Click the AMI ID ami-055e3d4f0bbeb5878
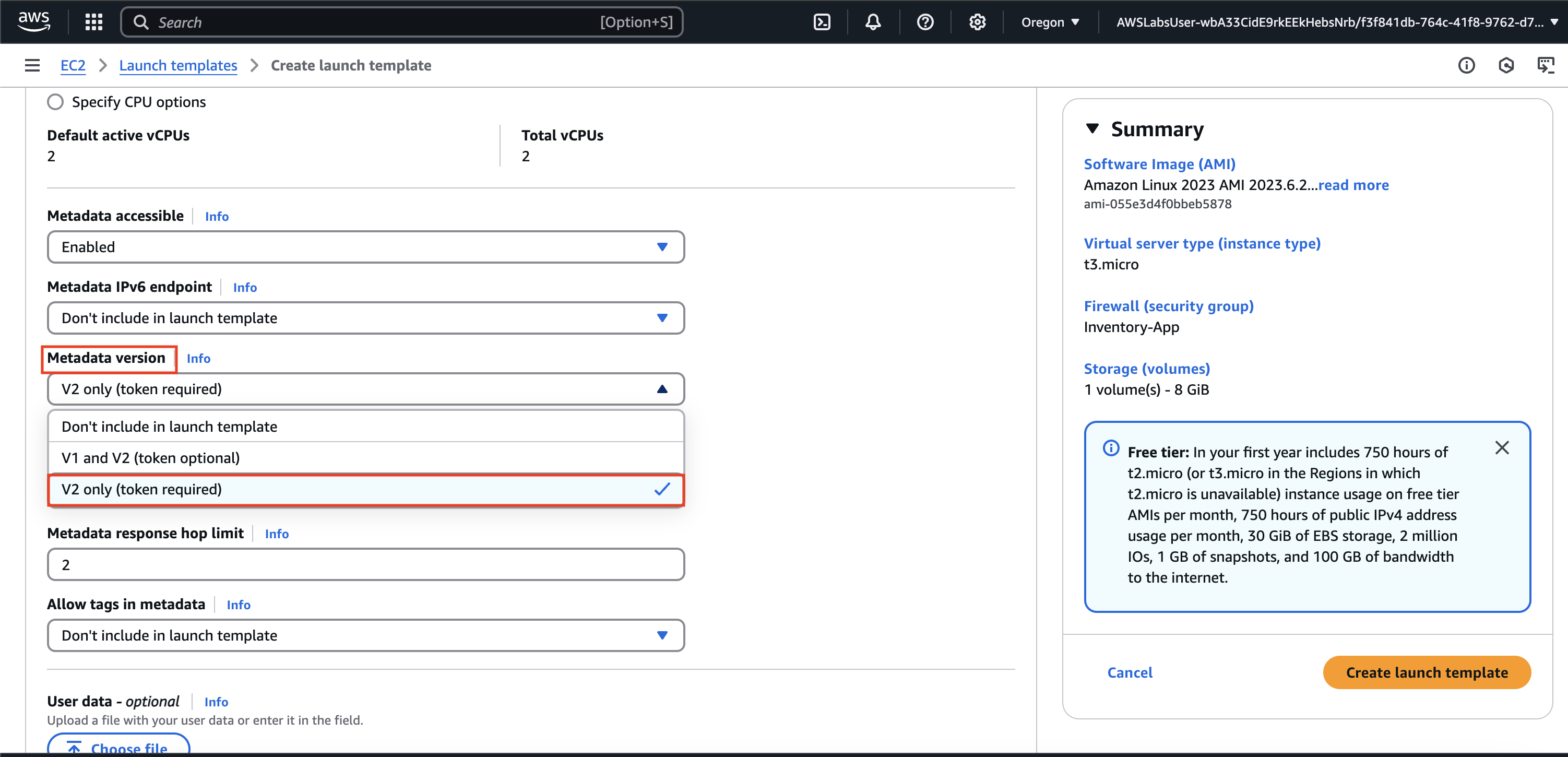 [x=1158, y=204]
